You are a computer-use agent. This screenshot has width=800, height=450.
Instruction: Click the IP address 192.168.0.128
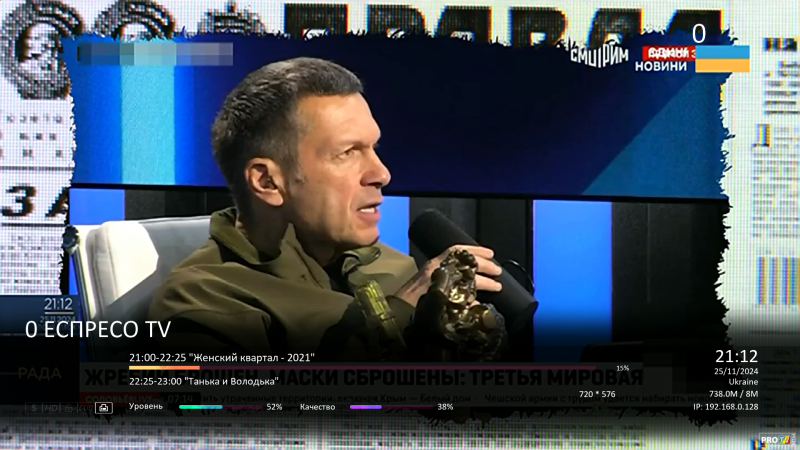tap(725, 406)
